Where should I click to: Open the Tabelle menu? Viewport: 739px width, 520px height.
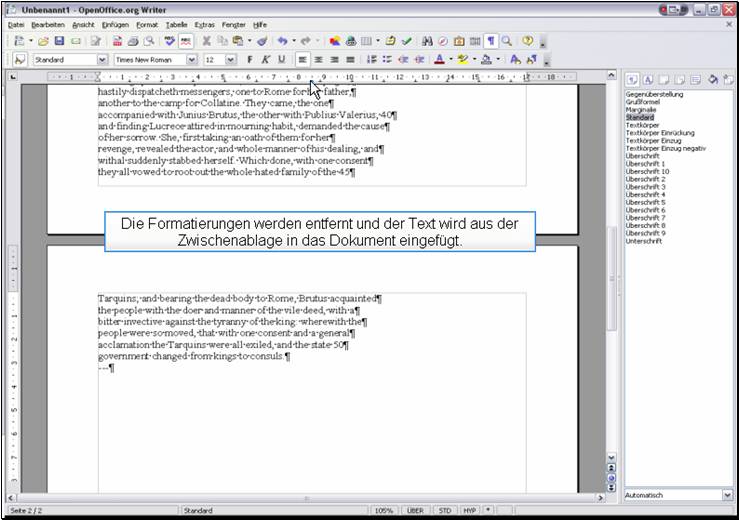176,24
